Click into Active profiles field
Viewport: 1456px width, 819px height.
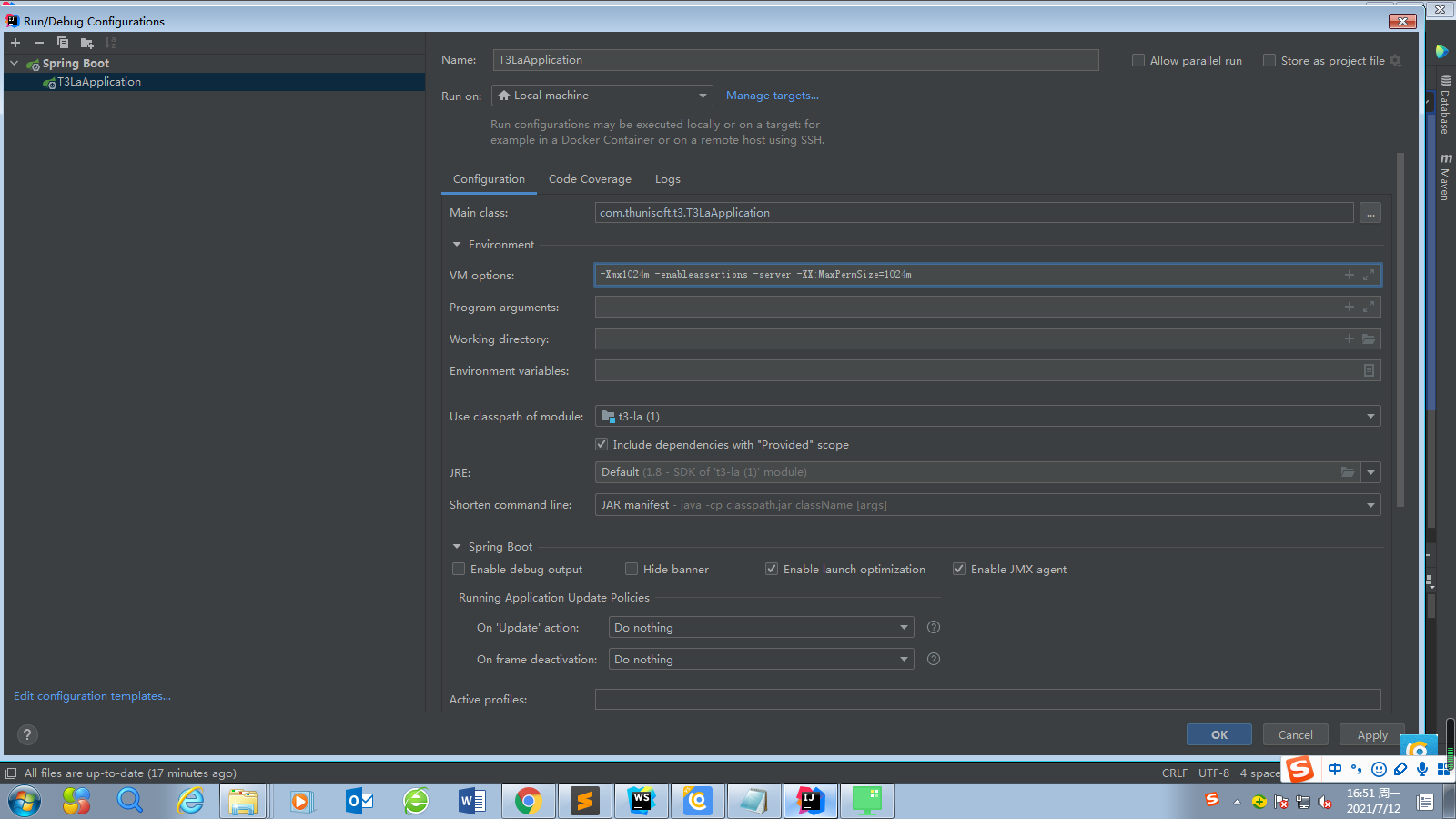click(x=987, y=699)
